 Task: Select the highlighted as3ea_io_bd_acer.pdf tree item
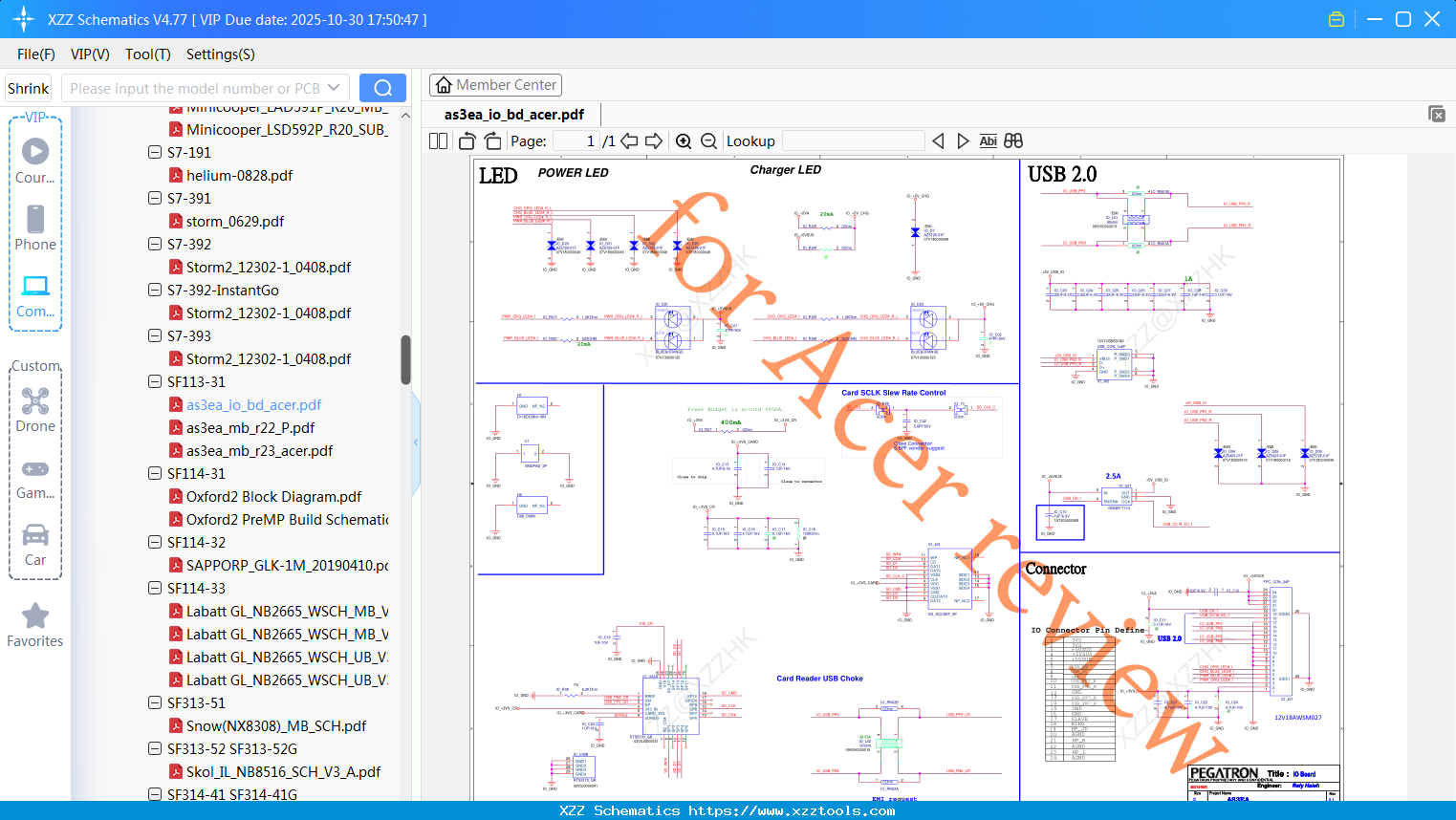point(253,404)
